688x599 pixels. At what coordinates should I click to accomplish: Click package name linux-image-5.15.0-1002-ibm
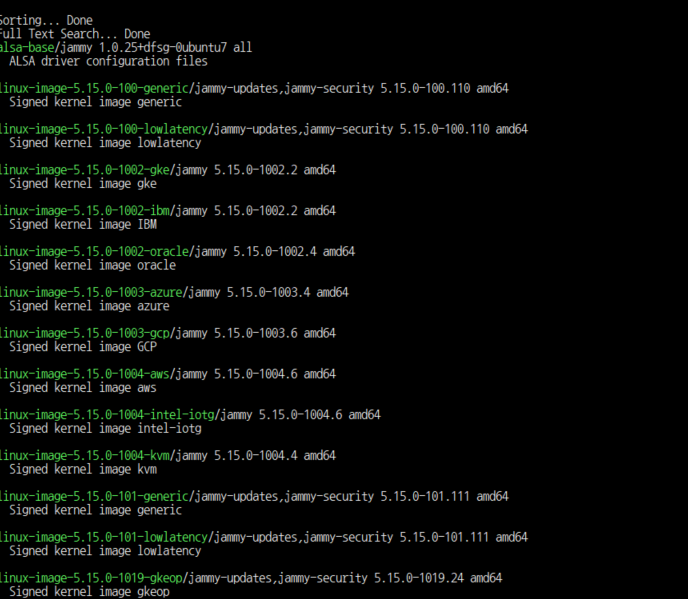(x=84, y=211)
